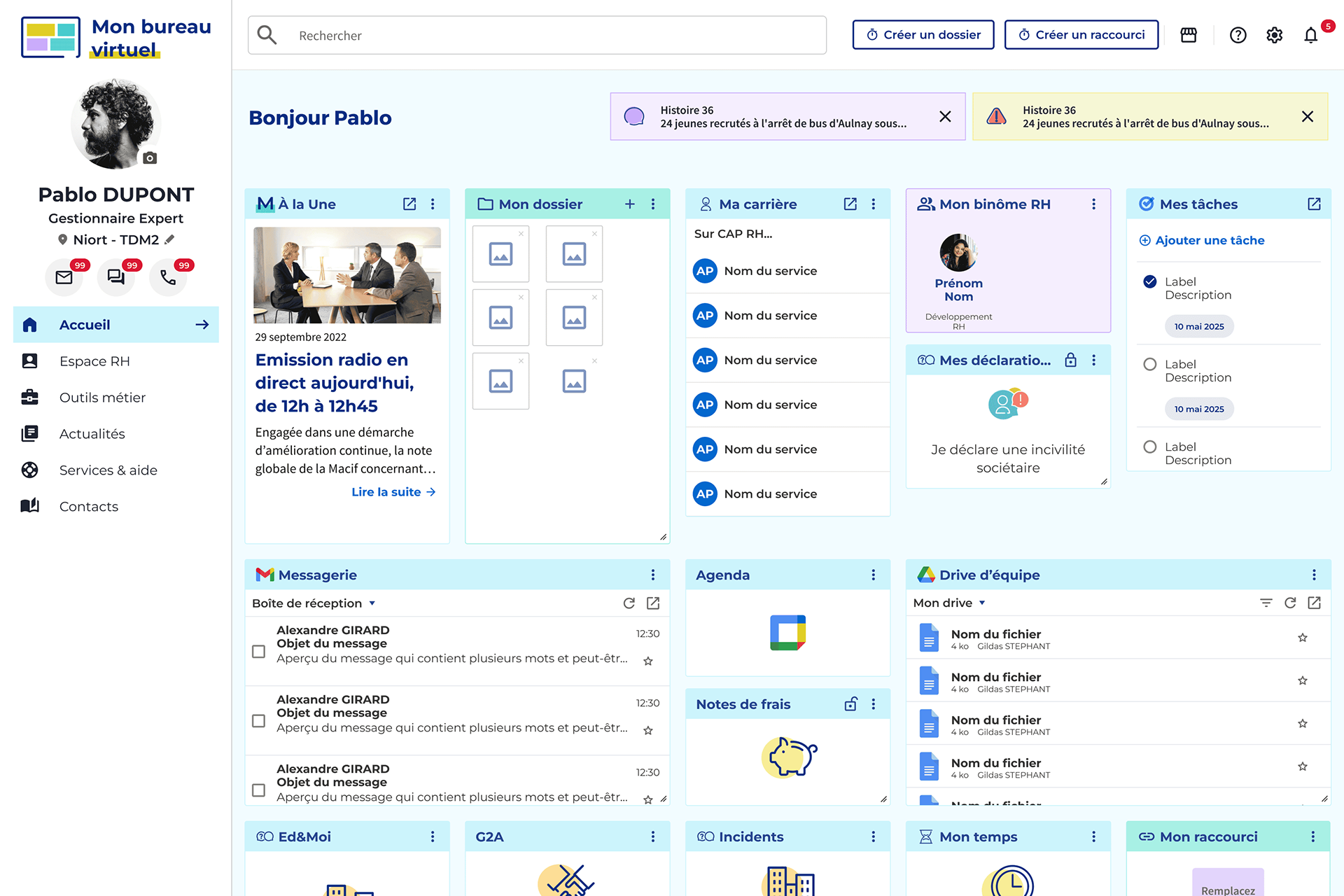Open the chat messages icon under profile

pos(116,277)
